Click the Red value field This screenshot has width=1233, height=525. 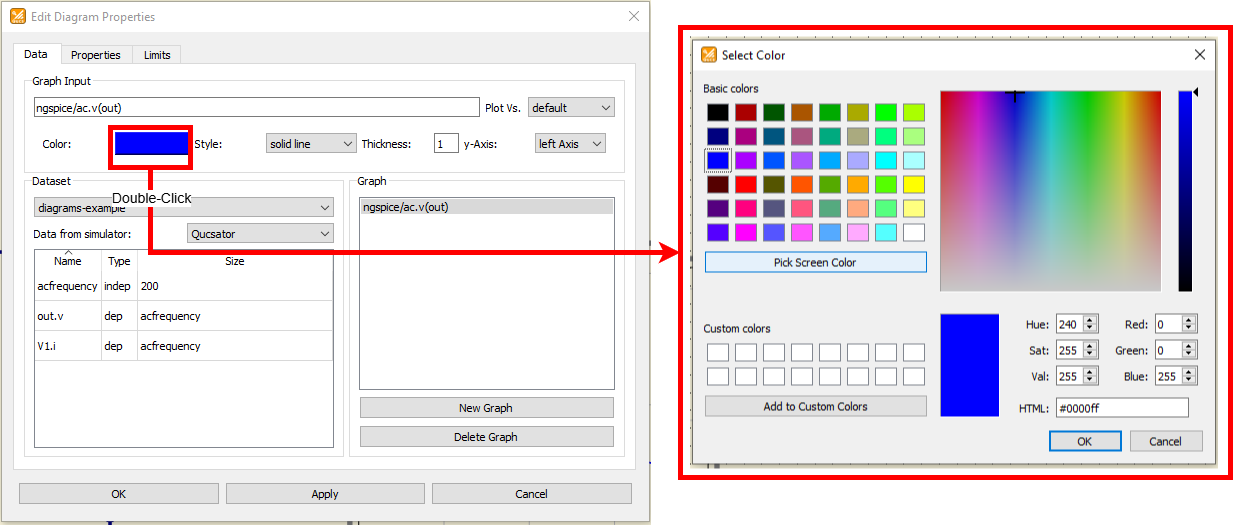[1167, 324]
